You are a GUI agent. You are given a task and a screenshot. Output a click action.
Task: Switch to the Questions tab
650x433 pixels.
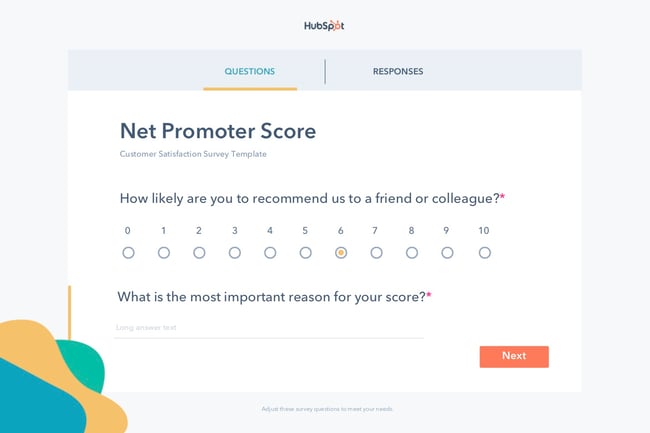pos(249,71)
